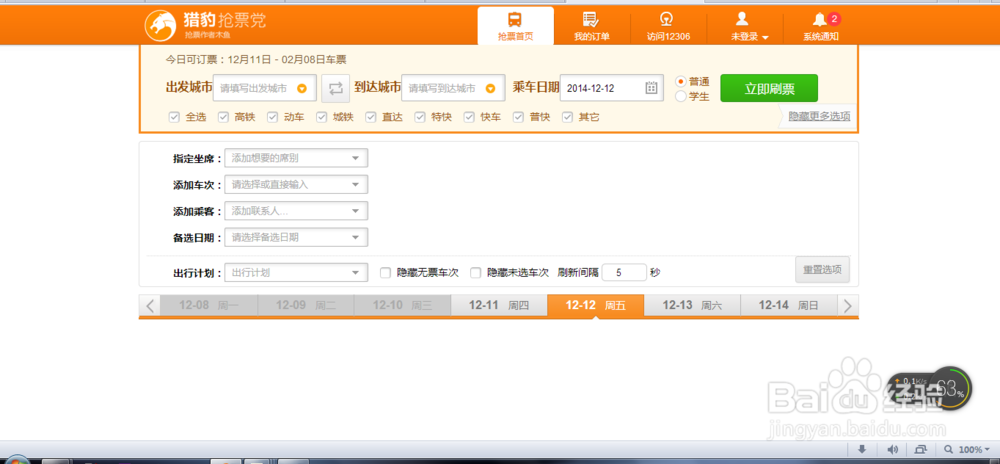Click the 隐藏更多选项 link
Screen dimensions: 1000x464
point(819,117)
